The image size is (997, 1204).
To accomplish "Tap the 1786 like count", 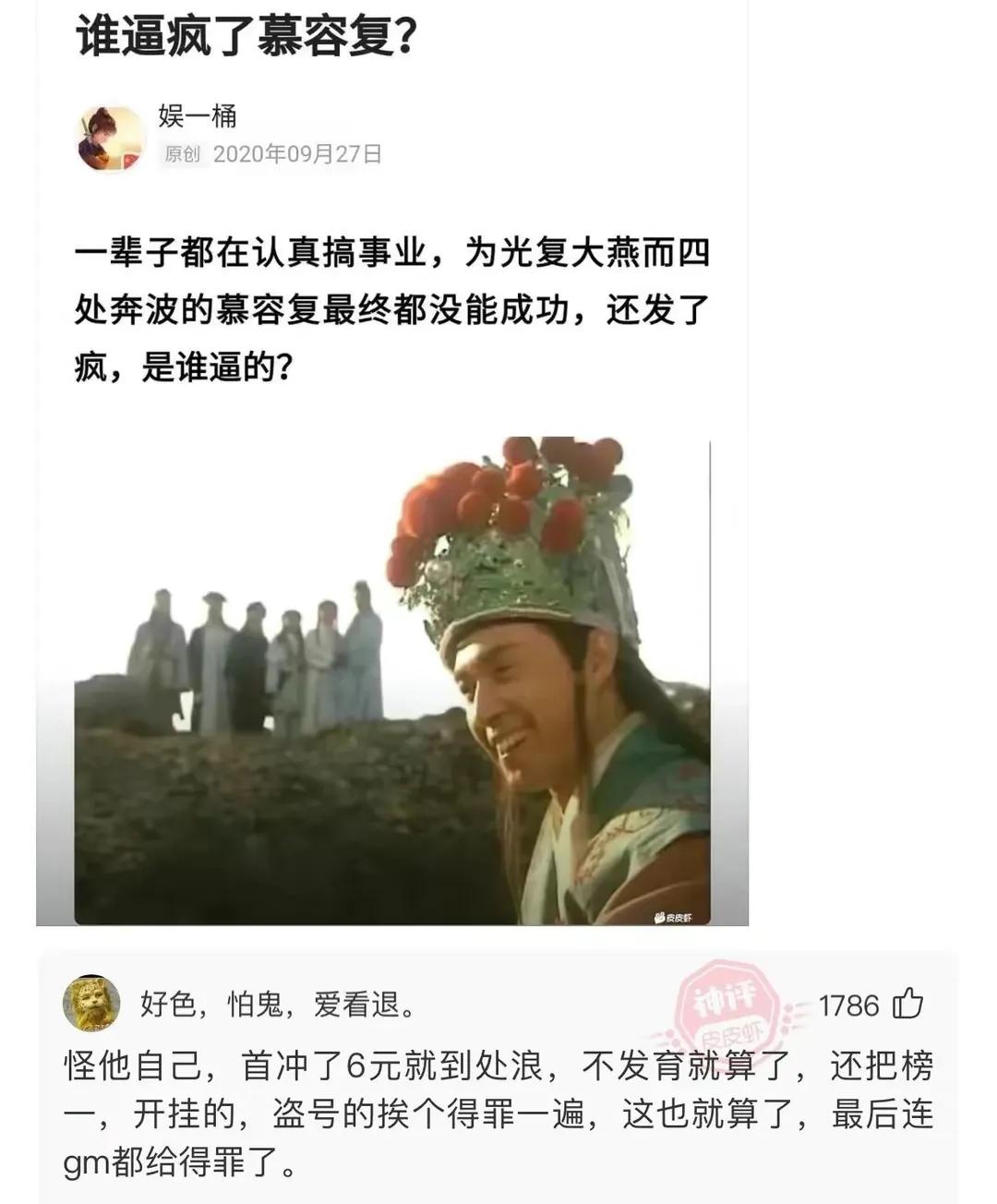I will point(848,1005).
